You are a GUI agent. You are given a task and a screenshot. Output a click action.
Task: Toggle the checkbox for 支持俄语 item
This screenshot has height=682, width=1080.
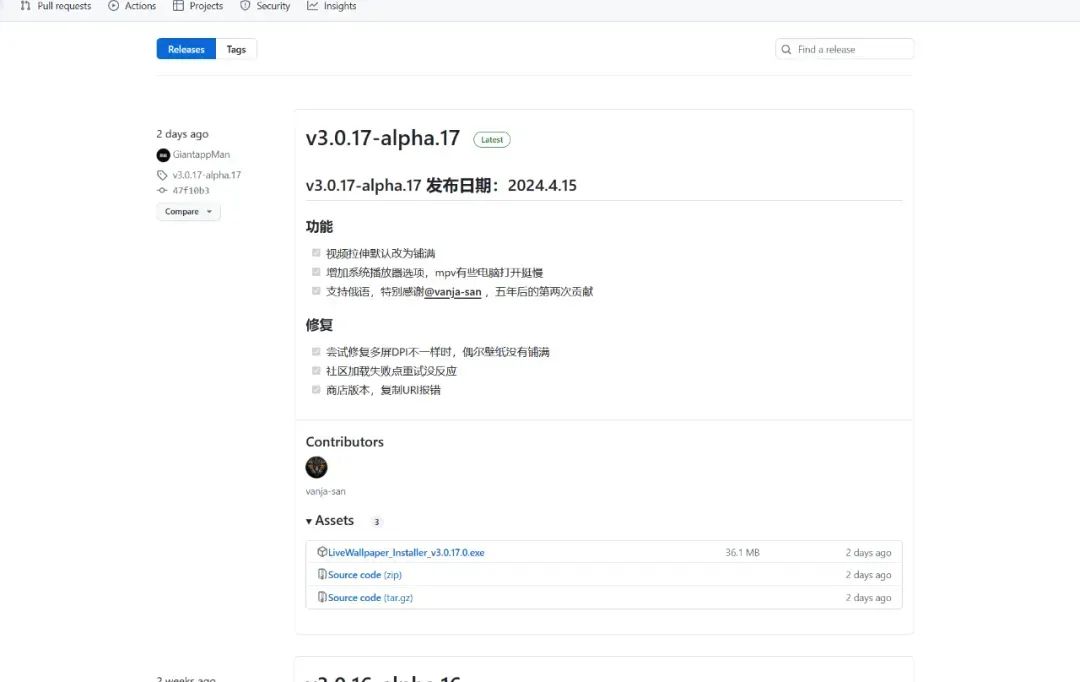tap(316, 291)
